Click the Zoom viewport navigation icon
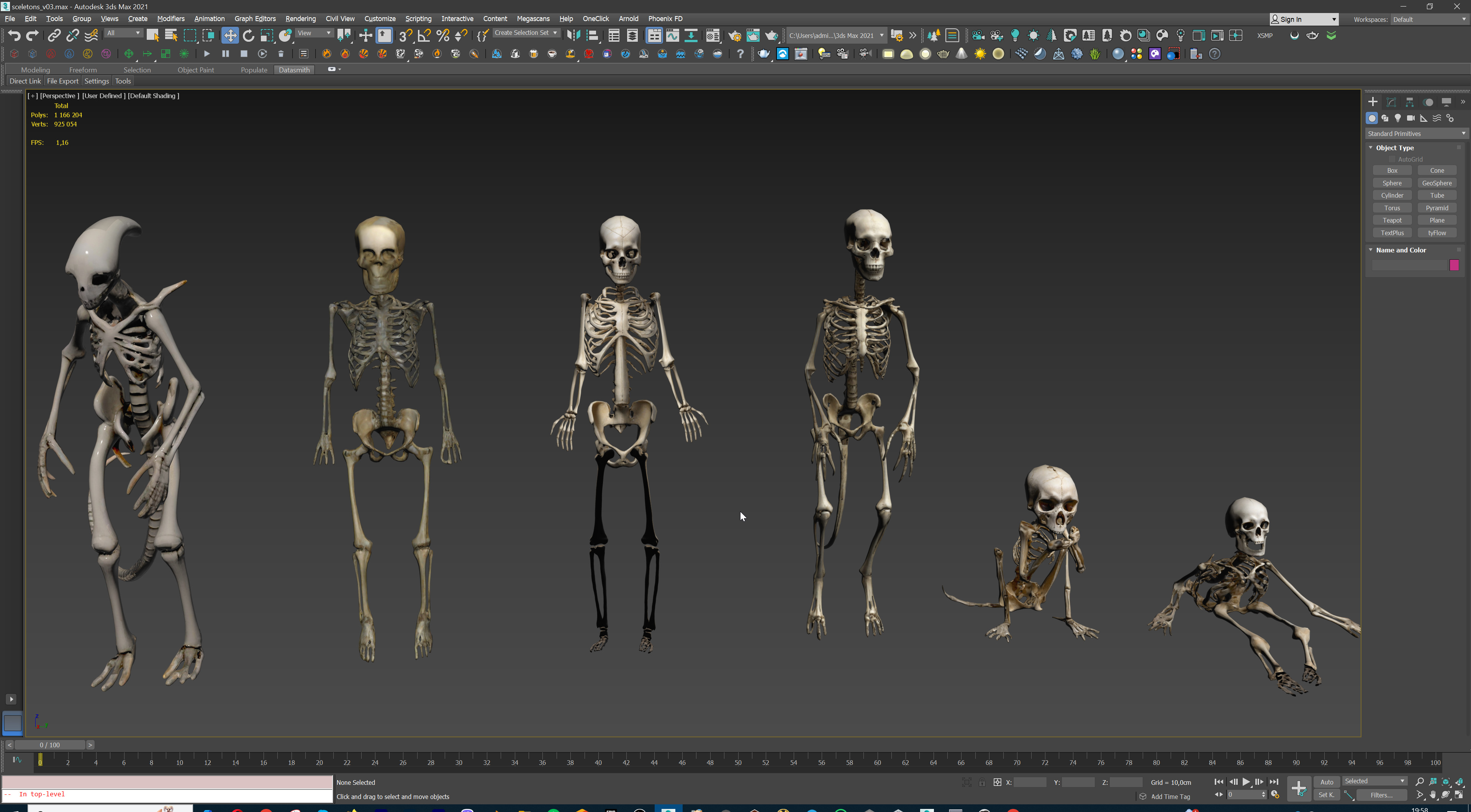Screen dimensions: 1471x812 [x=1420, y=782]
